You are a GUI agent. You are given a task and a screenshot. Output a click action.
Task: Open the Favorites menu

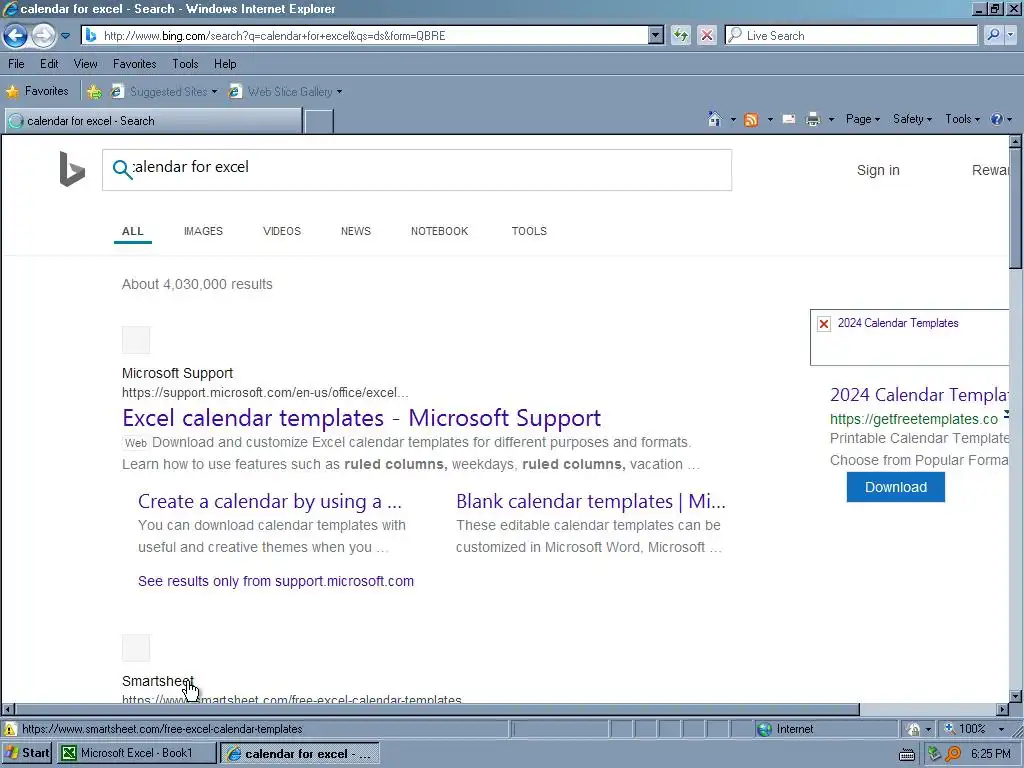pyautogui.click(x=135, y=64)
